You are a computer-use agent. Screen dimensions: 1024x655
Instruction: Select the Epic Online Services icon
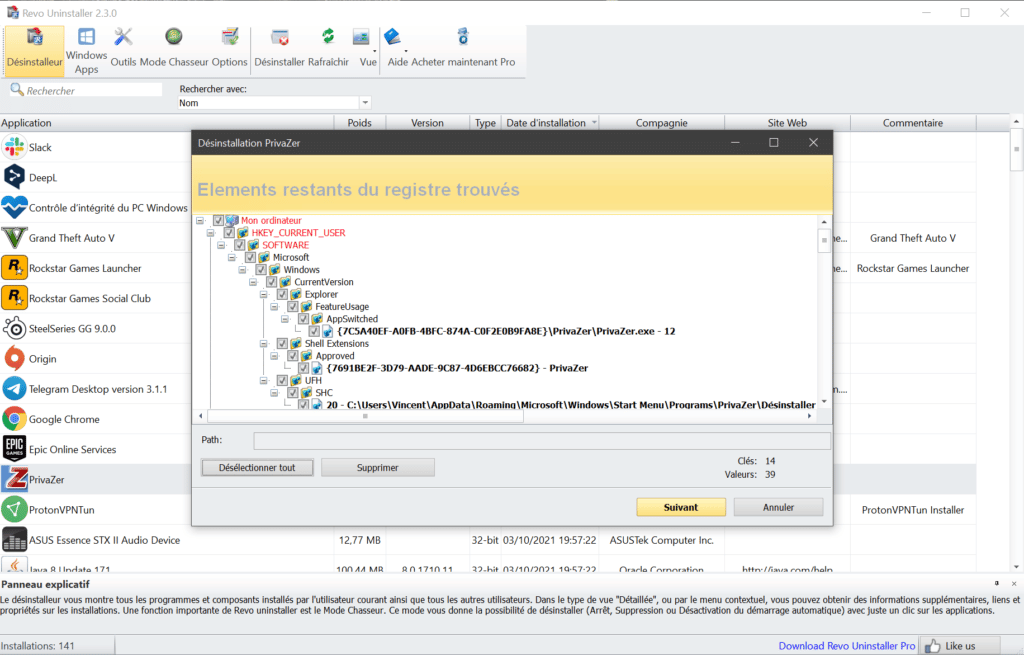(x=14, y=449)
